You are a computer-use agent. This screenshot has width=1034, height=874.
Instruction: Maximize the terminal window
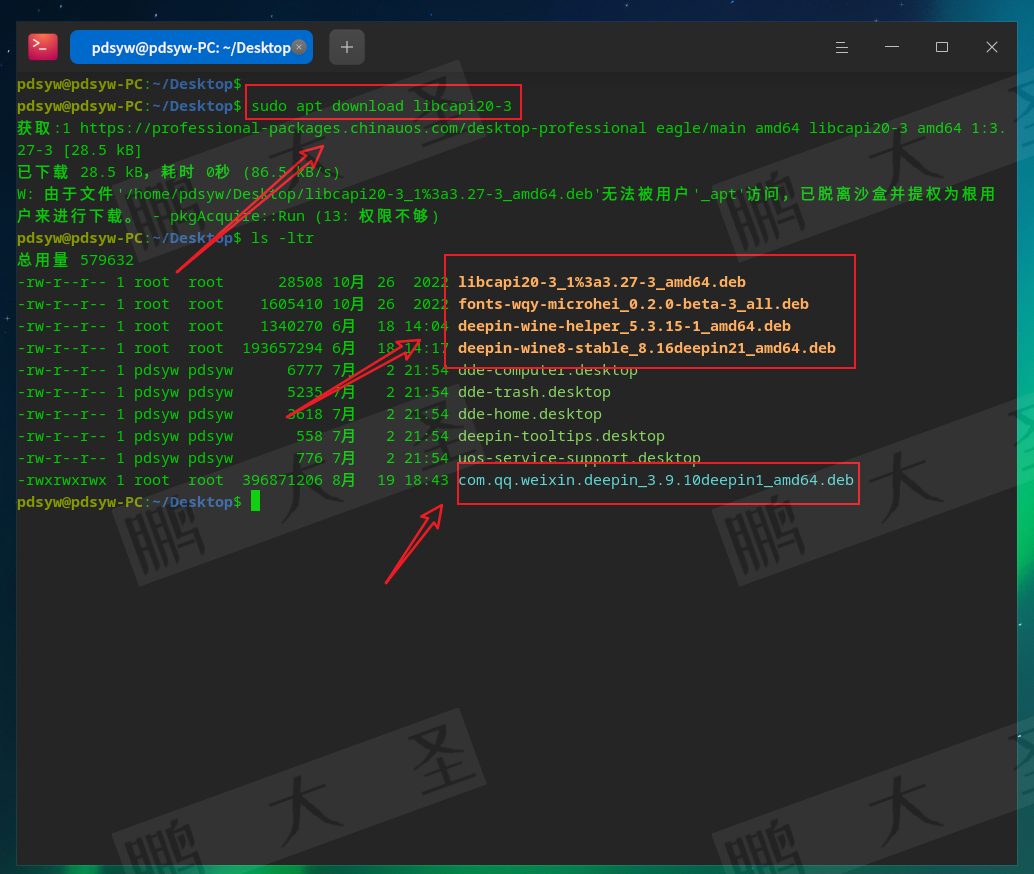tap(941, 47)
